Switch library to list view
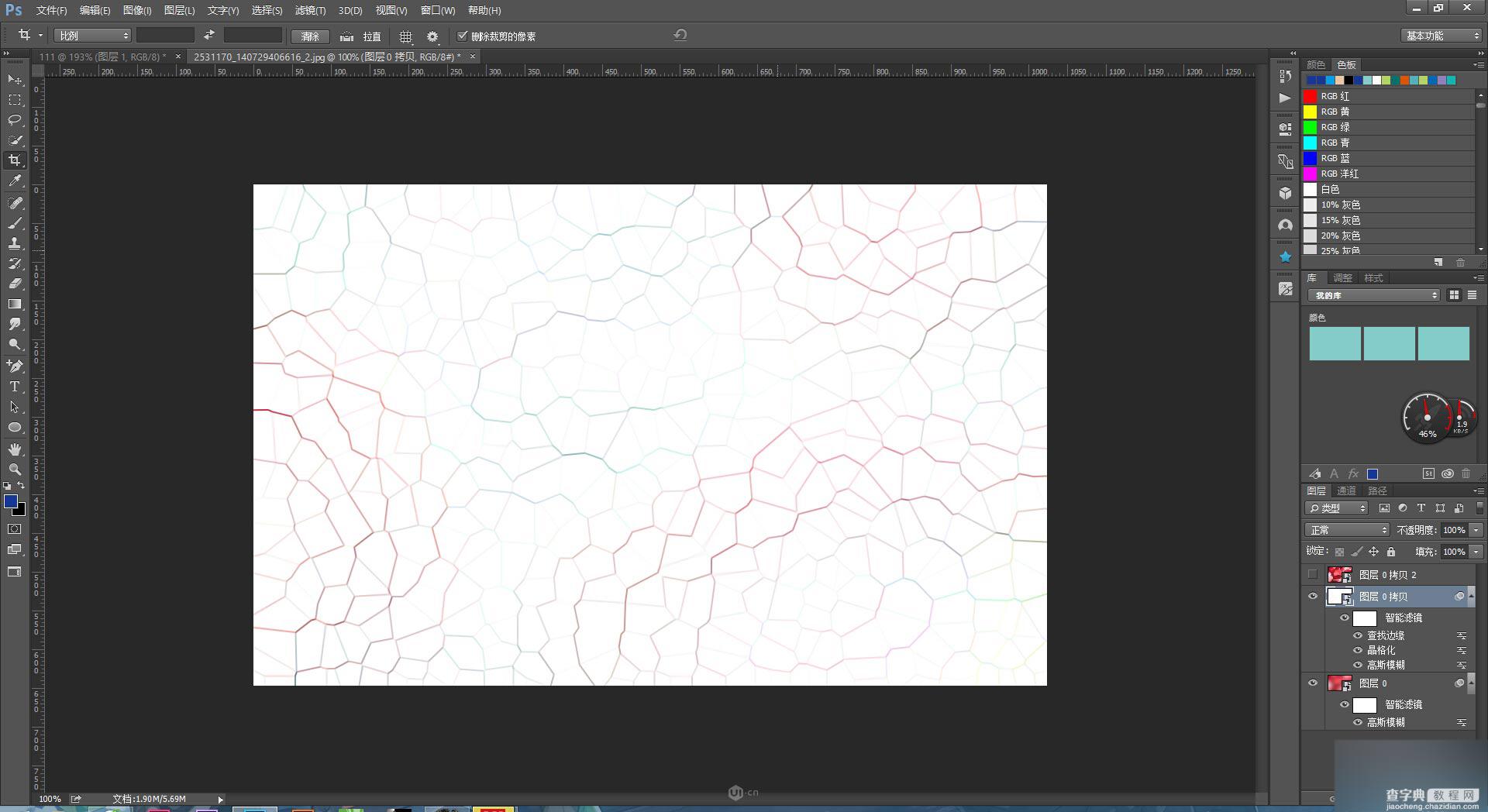The image size is (1488, 812). [x=1472, y=295]
